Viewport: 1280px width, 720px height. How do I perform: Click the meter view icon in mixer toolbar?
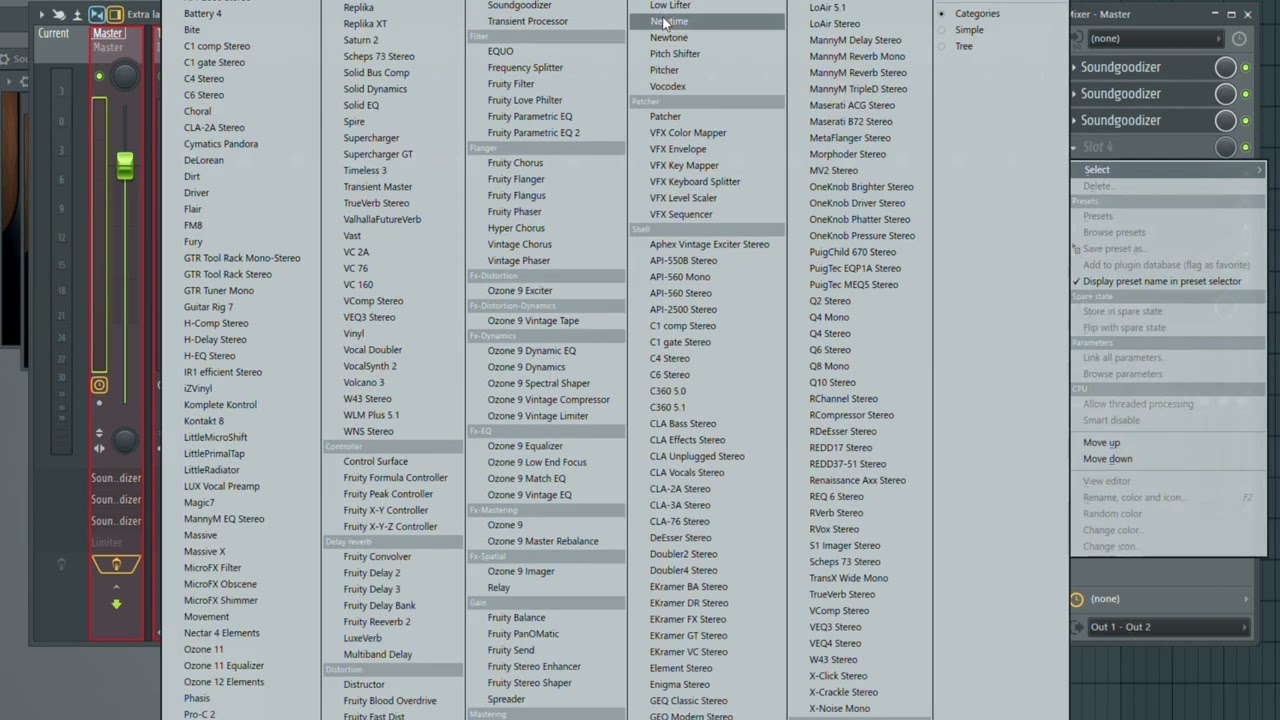pos(77,14)
